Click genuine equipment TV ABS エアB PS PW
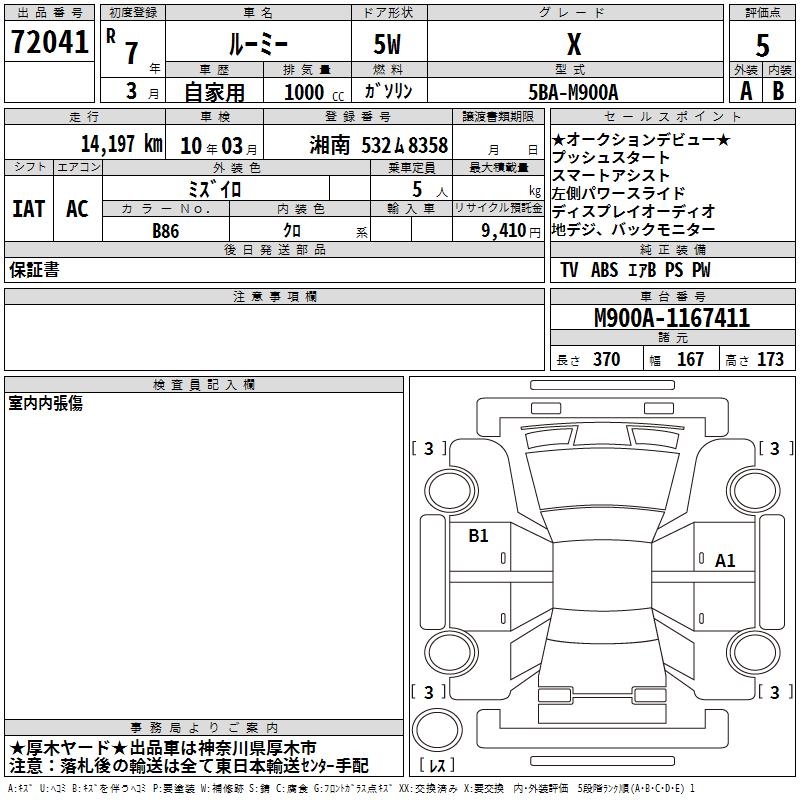Image resolution: width=800 pixels, height=800 pixels. [635, 270]
